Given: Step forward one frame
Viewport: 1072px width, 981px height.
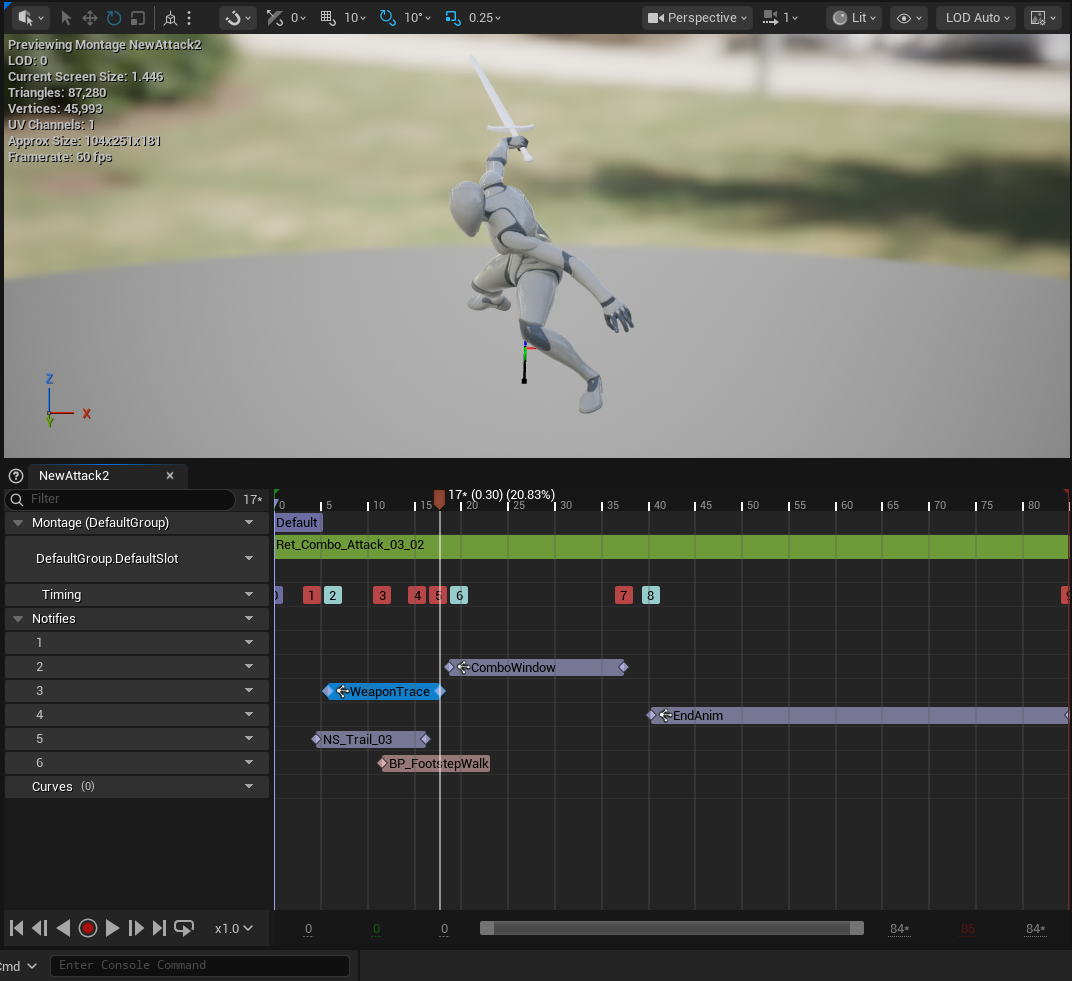Looking at the screenshot, I should [x=136, y=928].
